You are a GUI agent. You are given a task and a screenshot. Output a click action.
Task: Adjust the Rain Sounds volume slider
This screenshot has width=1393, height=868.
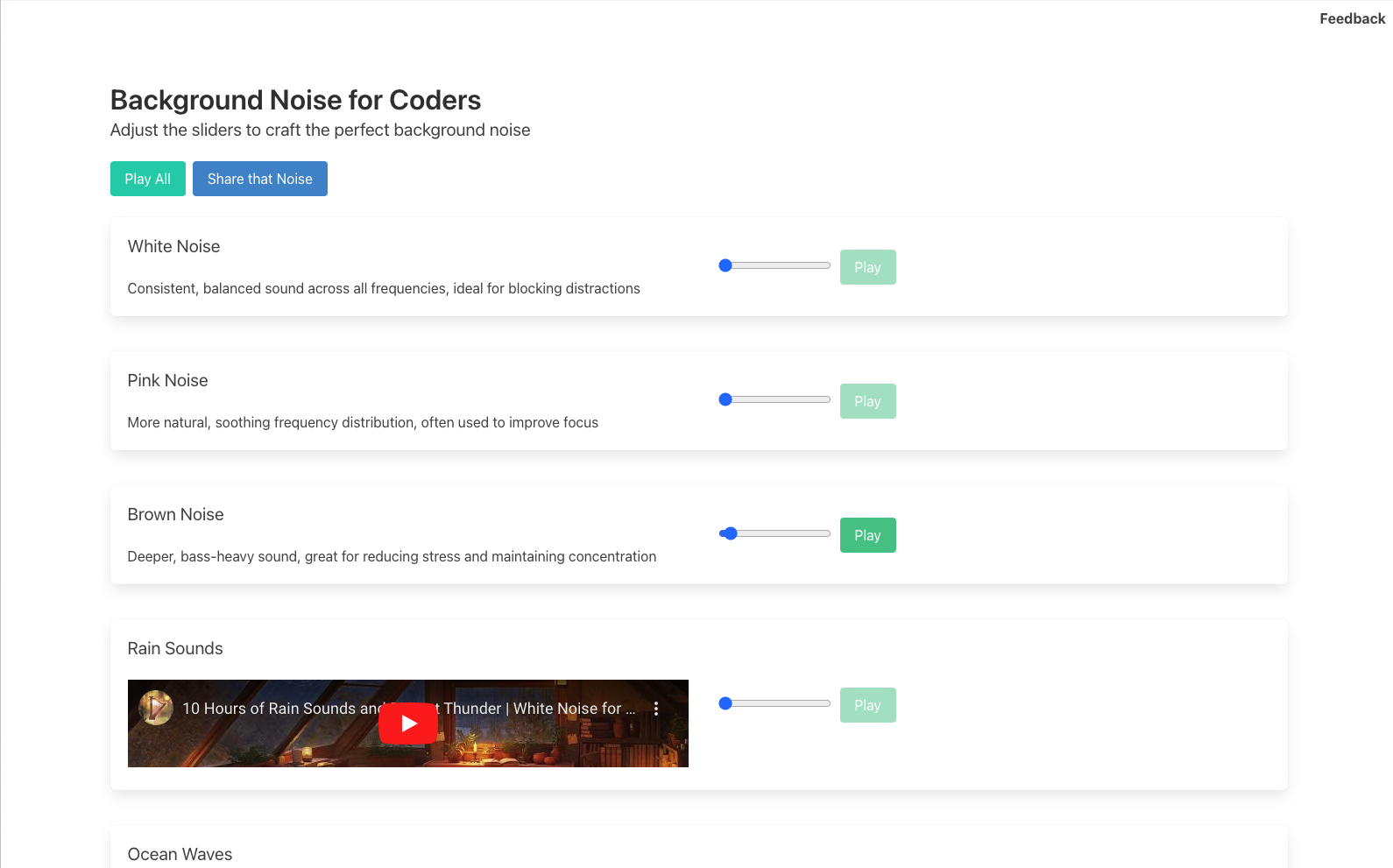coord(774,703)
